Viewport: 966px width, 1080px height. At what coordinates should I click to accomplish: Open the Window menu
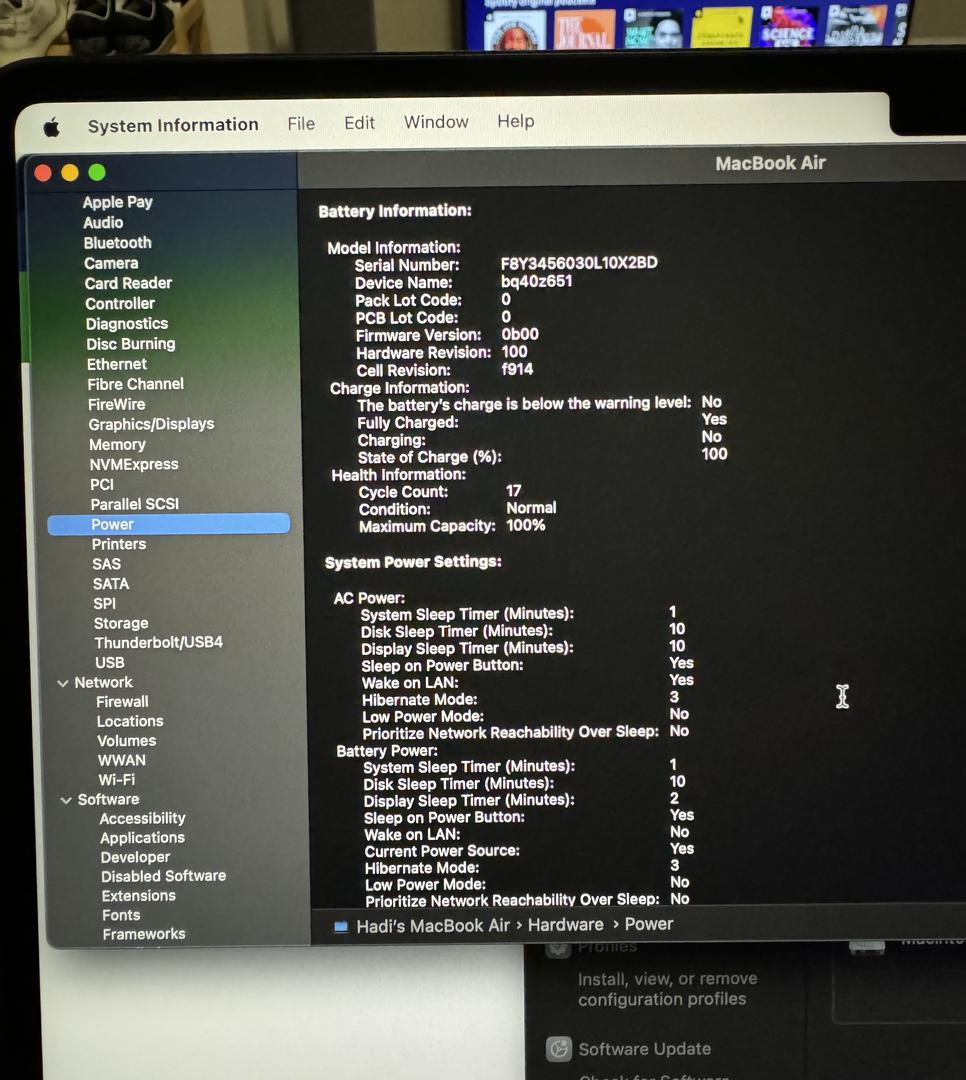[x=435, y=122]
